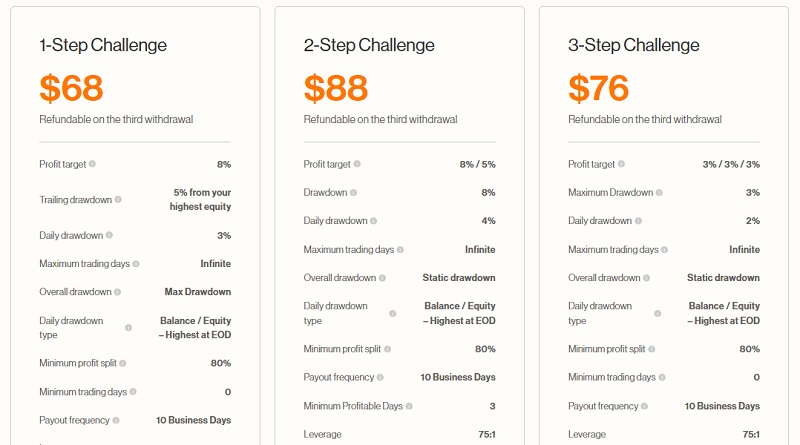Screen dimensions: 800x445
Task: Open 2-Step Drawdown info icon
Action: click(351, 193)
